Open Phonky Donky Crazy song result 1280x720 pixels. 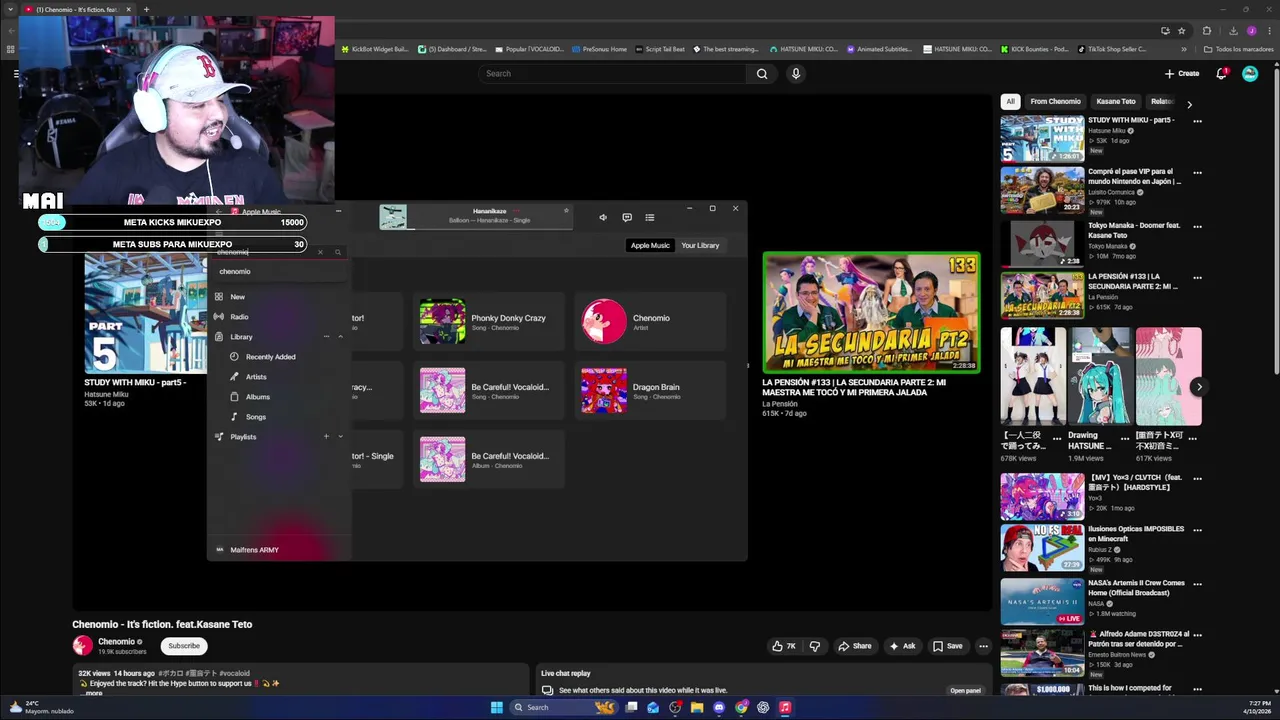pyautogui.click(x=489, y=321)
